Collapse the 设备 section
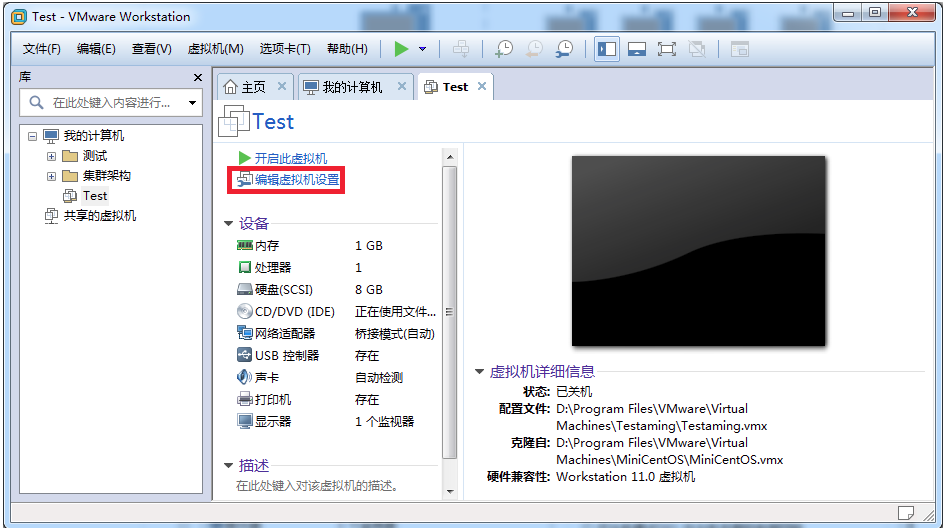Screen dimensions: 944x528 pyautogui.click(x=228, y=223)
